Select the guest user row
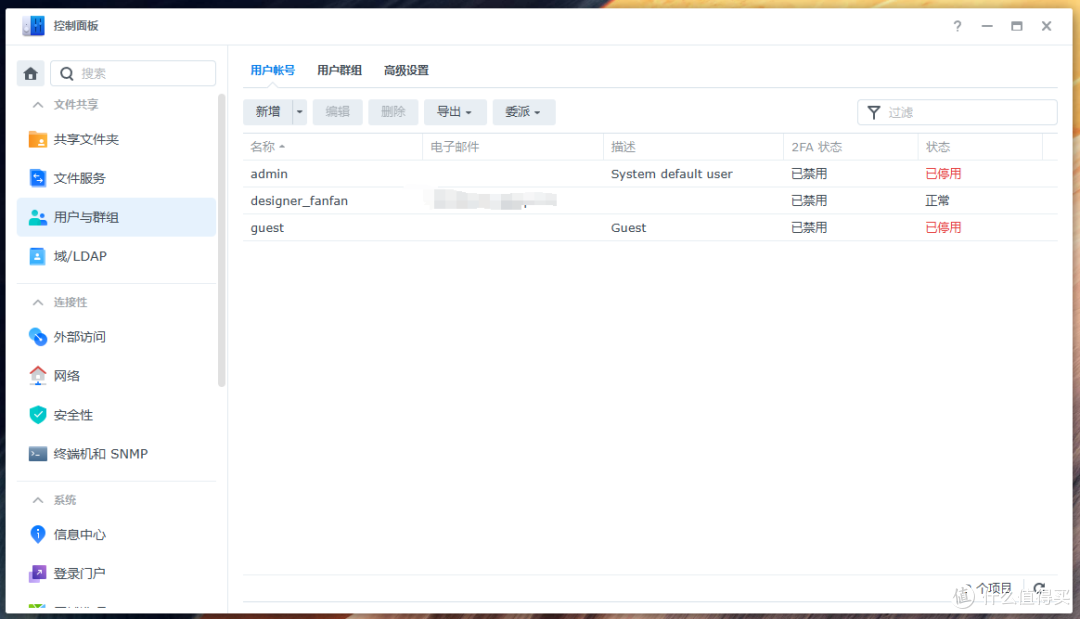The width and height of the screenshot is (1080, 619). click(650, 227)
